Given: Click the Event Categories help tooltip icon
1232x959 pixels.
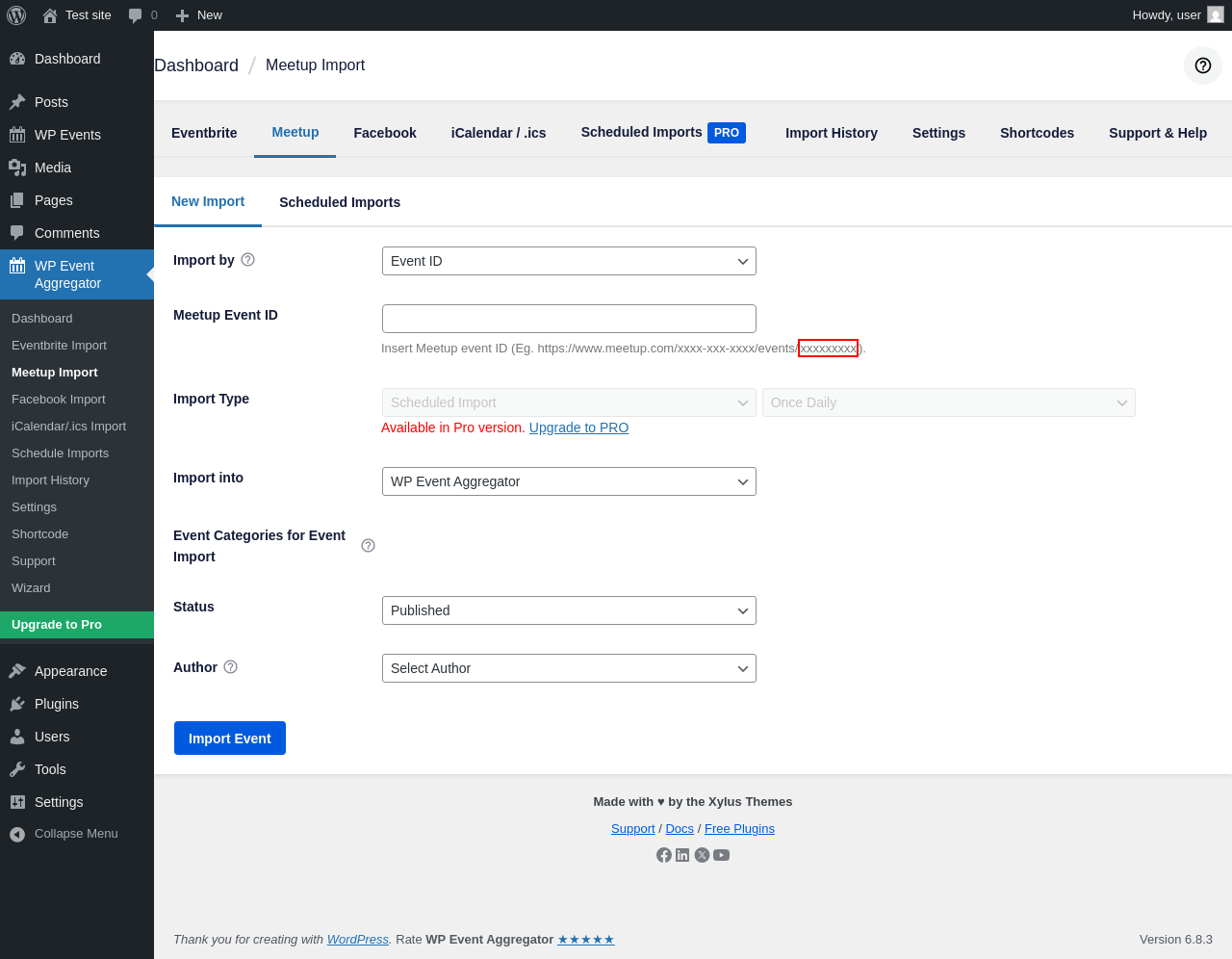Looking at the screenshot, I should [x=368, y=546].
